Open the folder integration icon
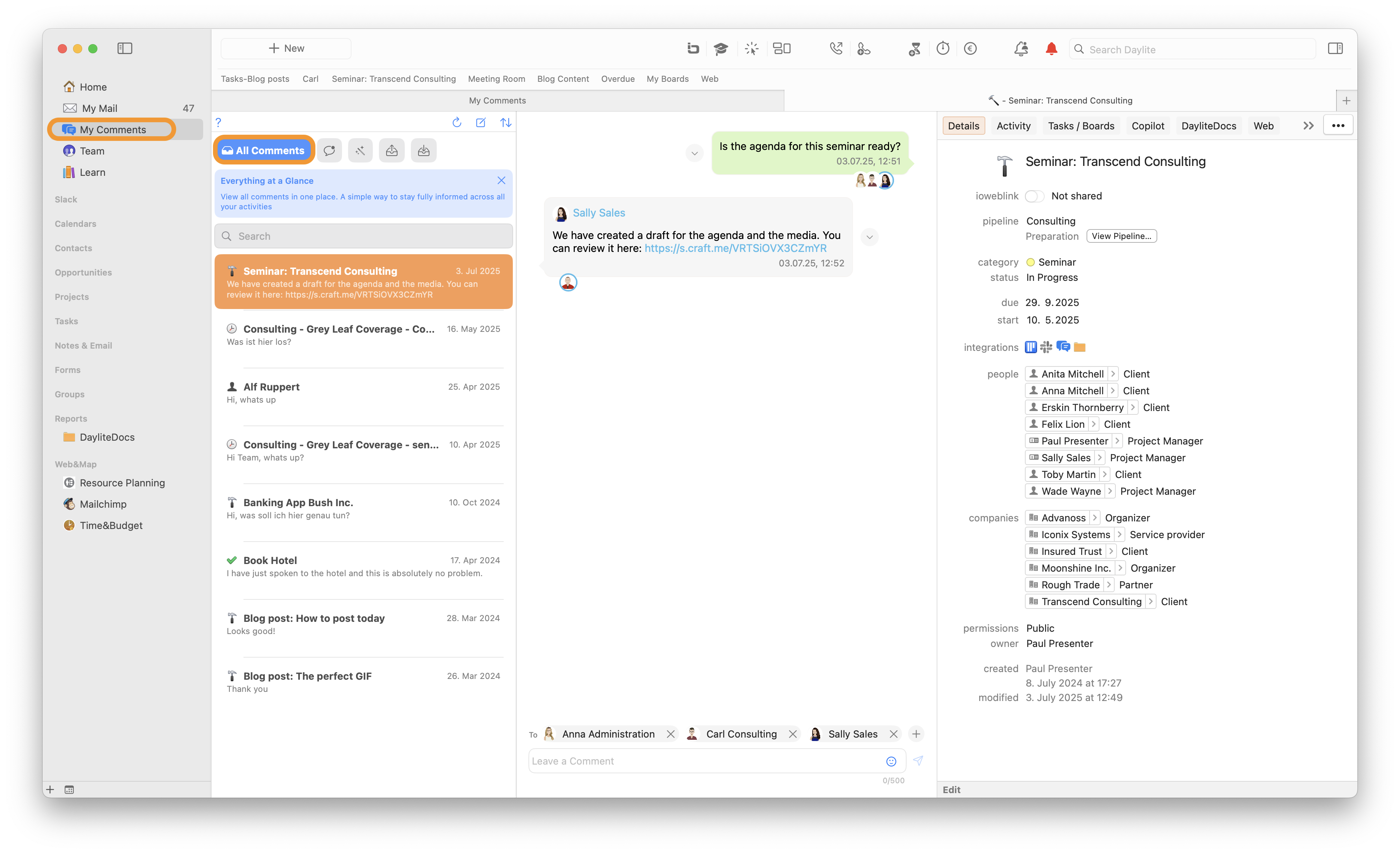 [x=1080, y=347]
